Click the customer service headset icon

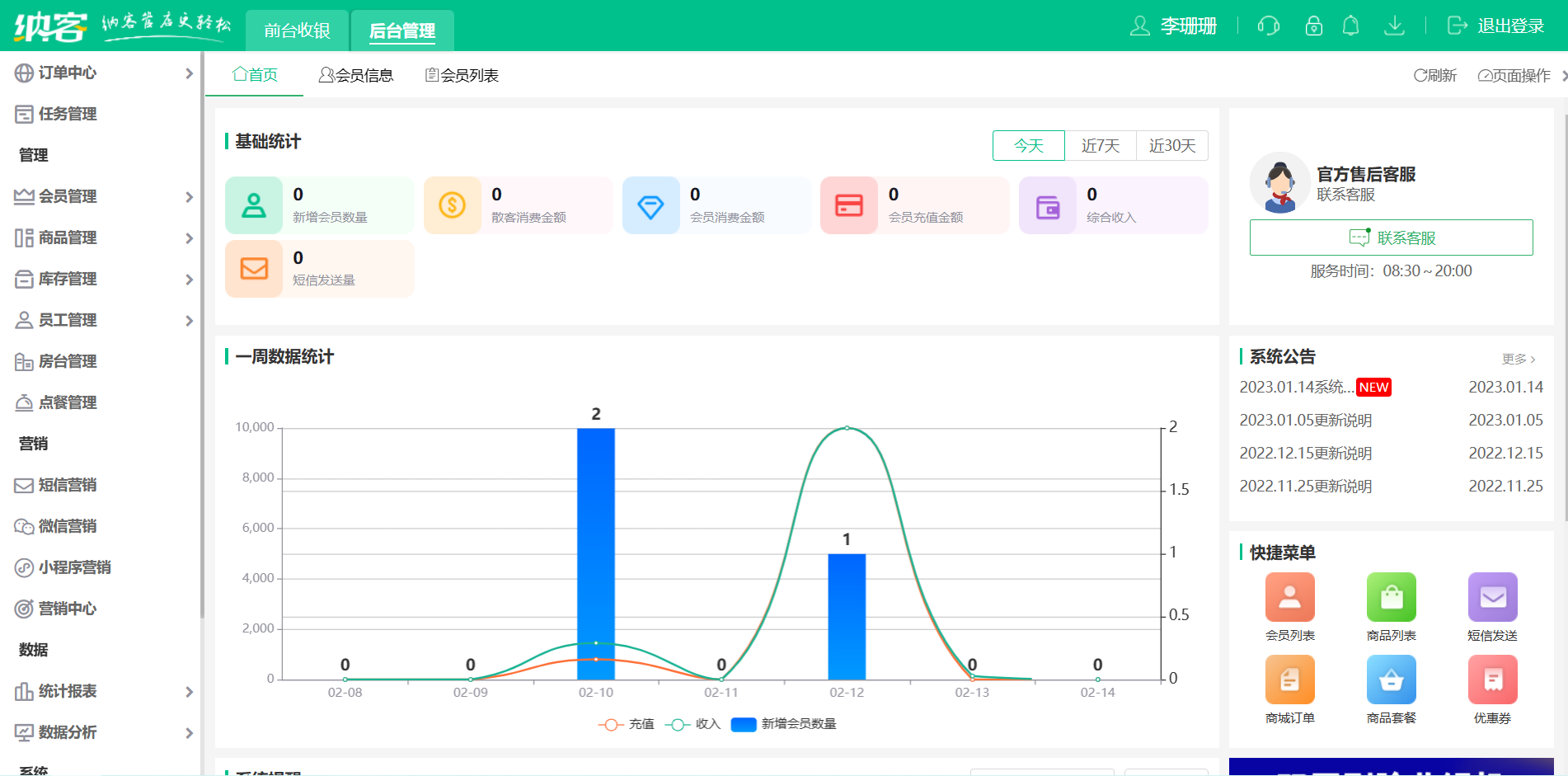coord(1268,26)
